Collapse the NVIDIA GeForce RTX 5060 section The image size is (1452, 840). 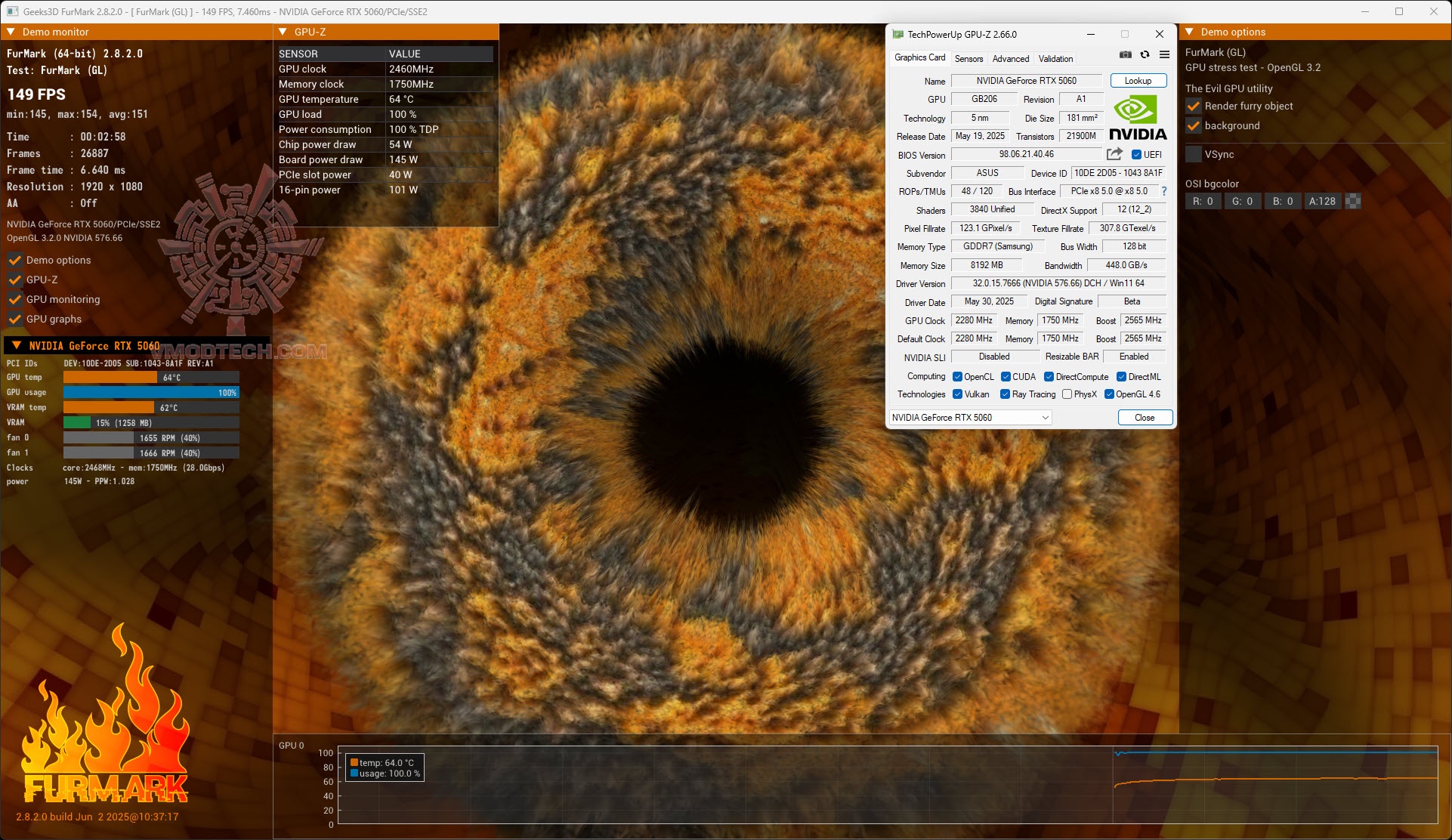coord(16,345)
